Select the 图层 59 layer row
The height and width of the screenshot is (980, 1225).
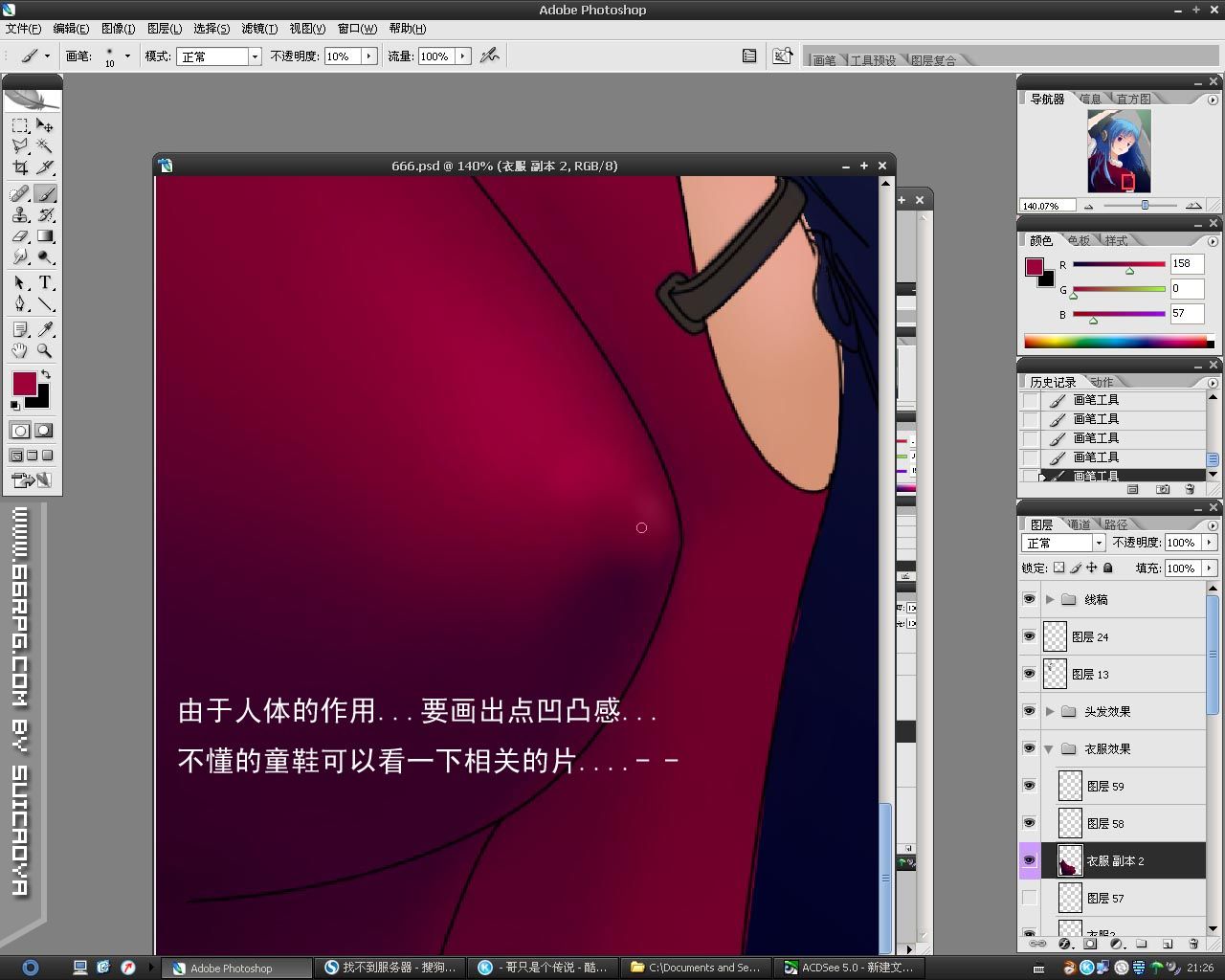(x=1113, y=786)
